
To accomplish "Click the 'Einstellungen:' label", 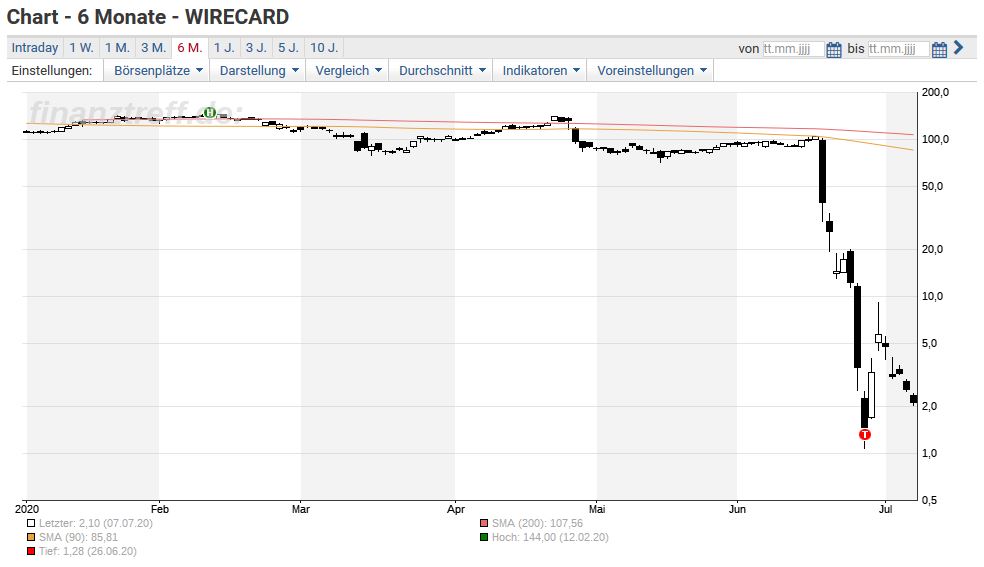I will (52, 70).
